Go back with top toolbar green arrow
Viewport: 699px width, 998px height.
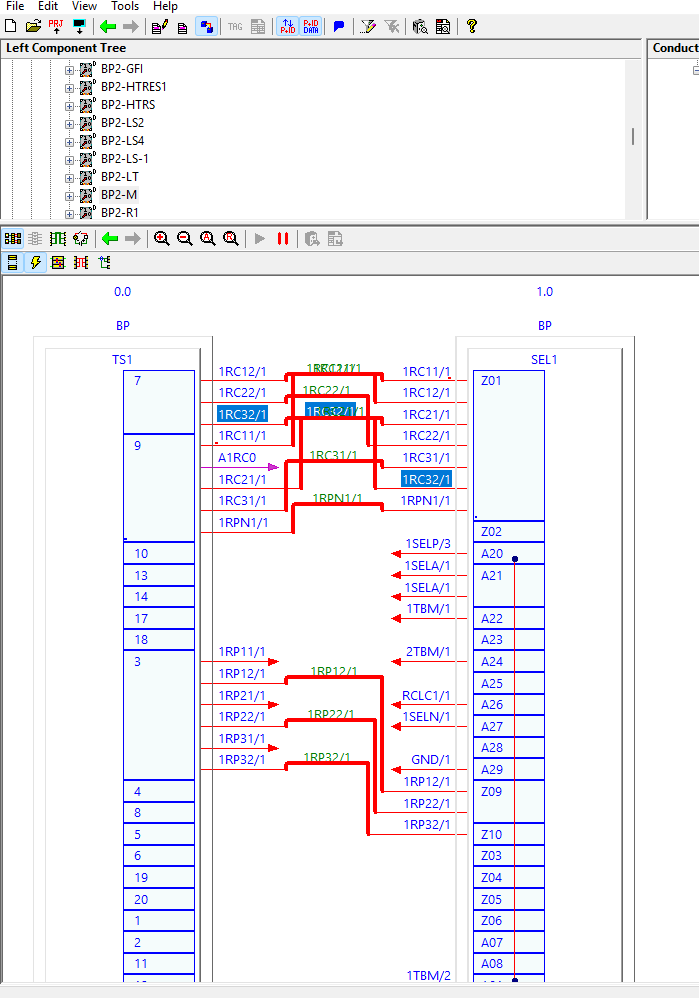(108, 26)
